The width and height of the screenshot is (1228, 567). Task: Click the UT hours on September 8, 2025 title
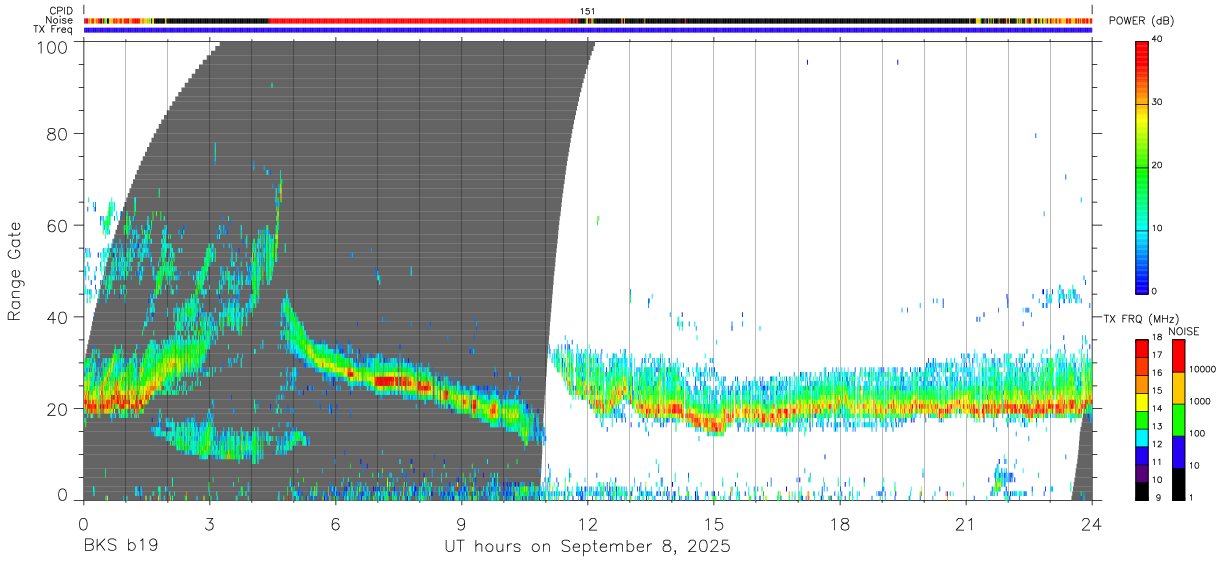(x=587, y=547)
